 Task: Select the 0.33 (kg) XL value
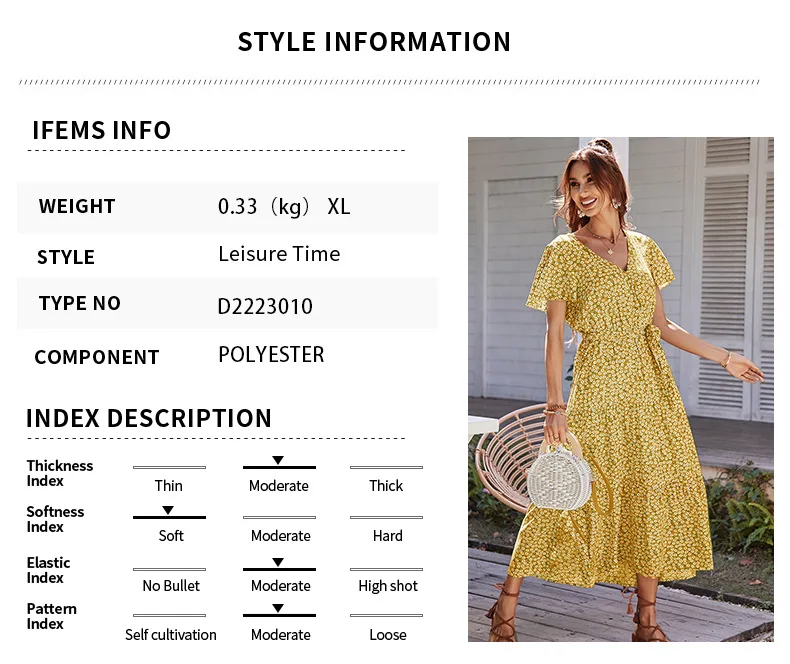pos(284,207)
